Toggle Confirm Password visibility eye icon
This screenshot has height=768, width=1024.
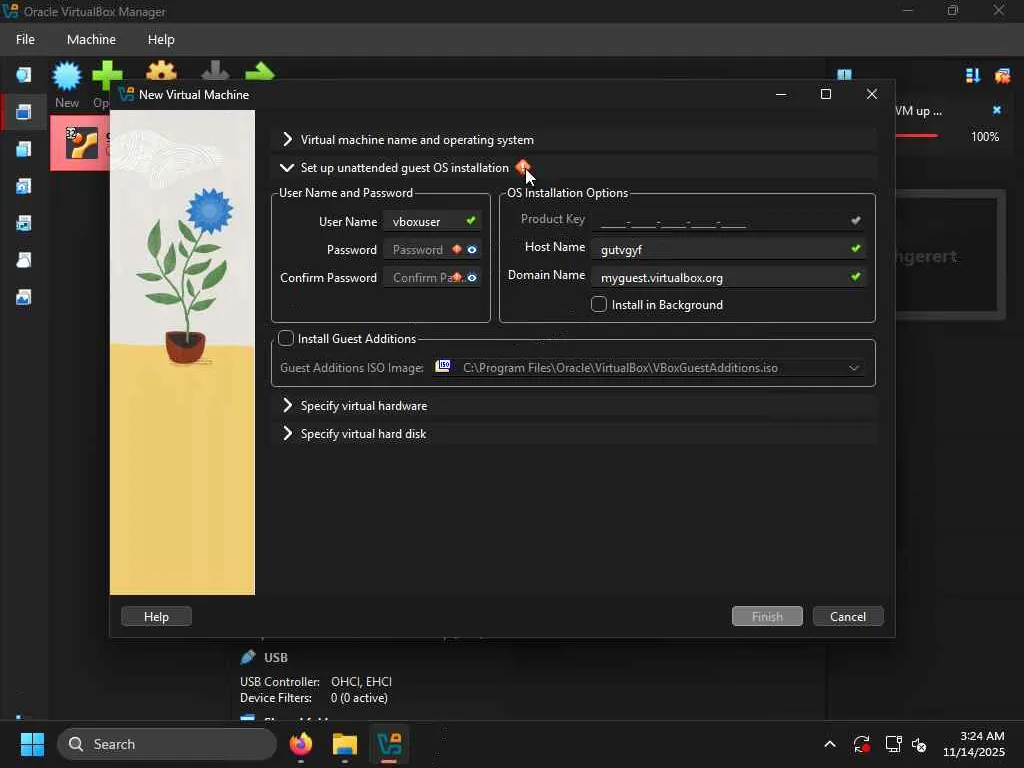click(472, 278)
